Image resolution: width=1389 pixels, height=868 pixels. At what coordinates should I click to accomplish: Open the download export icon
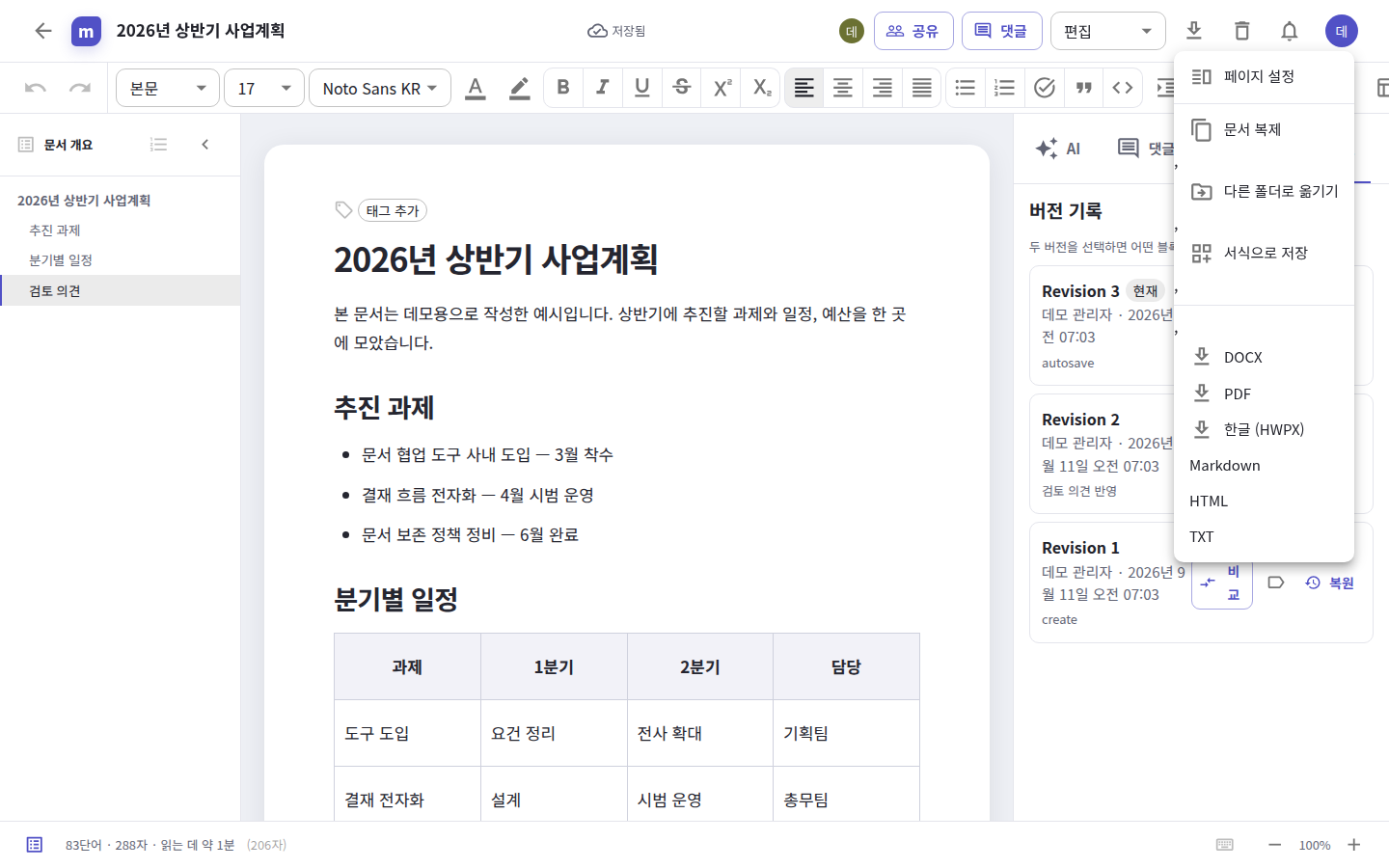(x=1193, y=31)
